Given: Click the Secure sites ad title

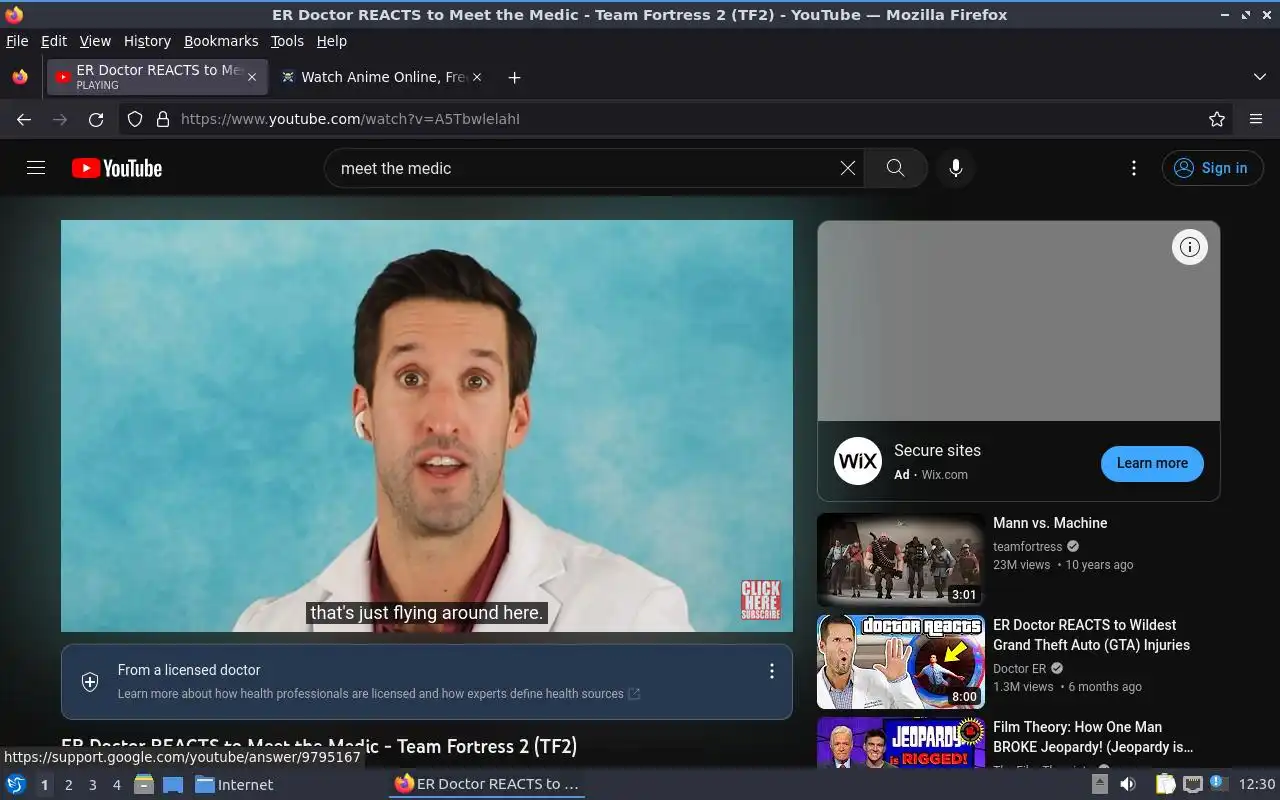Looking at the screenshot, I should [x=937, y=450].
